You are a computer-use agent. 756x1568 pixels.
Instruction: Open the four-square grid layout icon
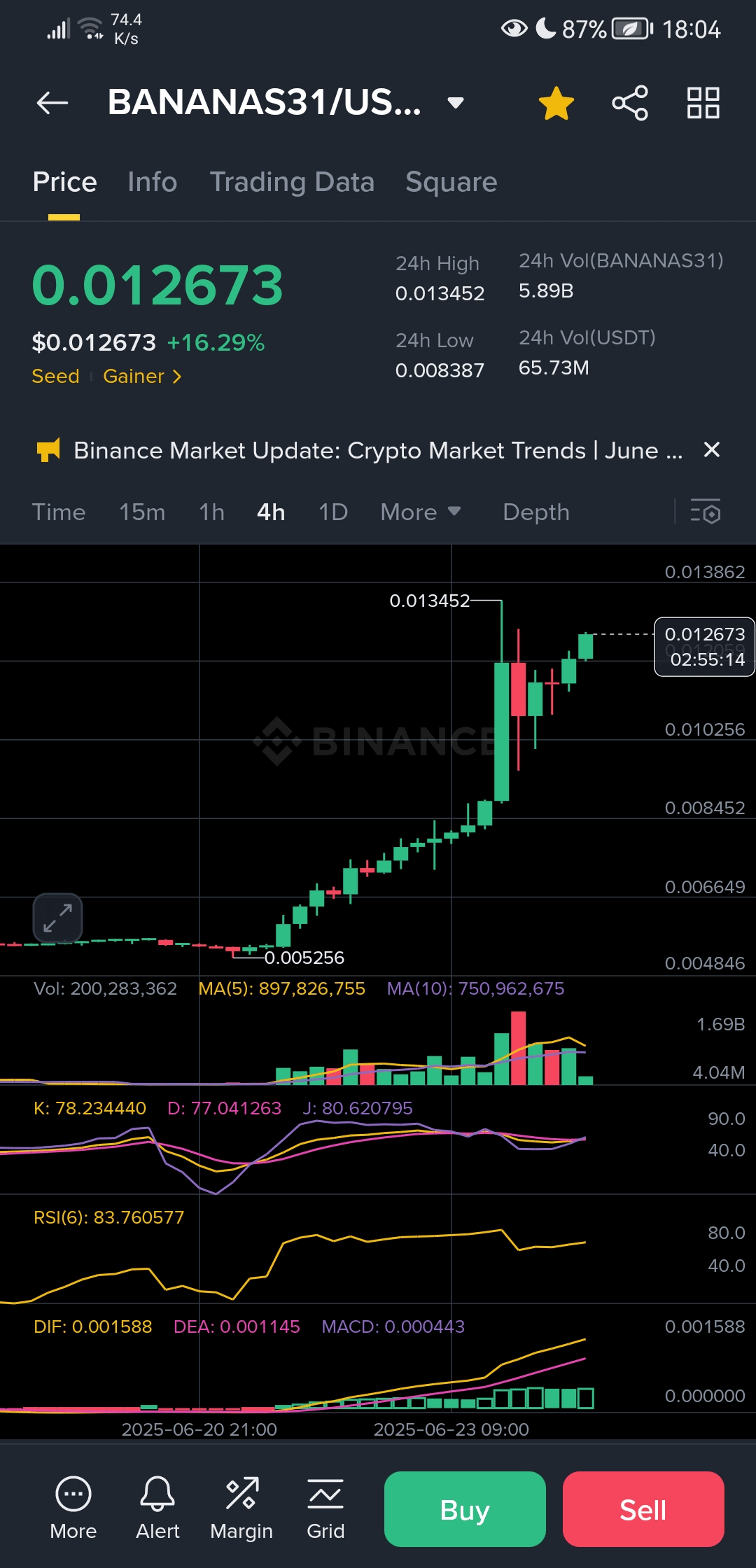703,103
